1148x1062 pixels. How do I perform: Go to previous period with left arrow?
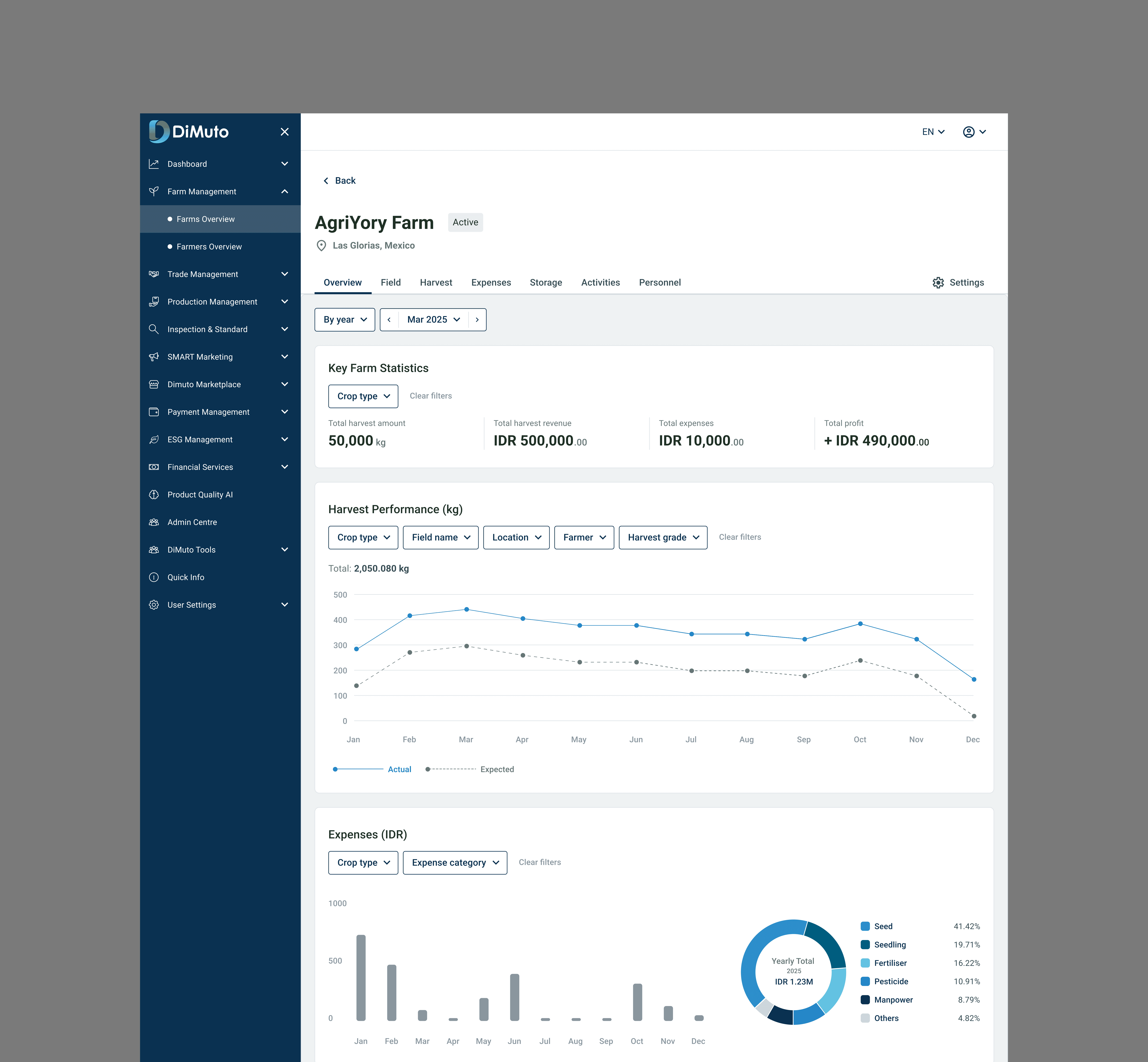tap(389, 319)
